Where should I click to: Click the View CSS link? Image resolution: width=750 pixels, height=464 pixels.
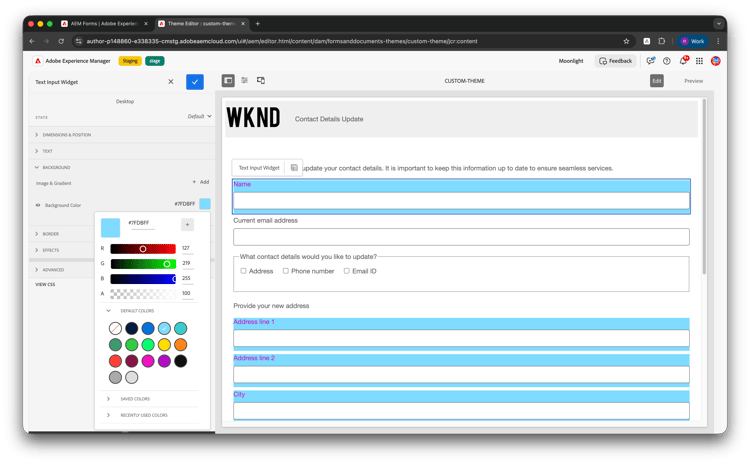pos(45,284)
